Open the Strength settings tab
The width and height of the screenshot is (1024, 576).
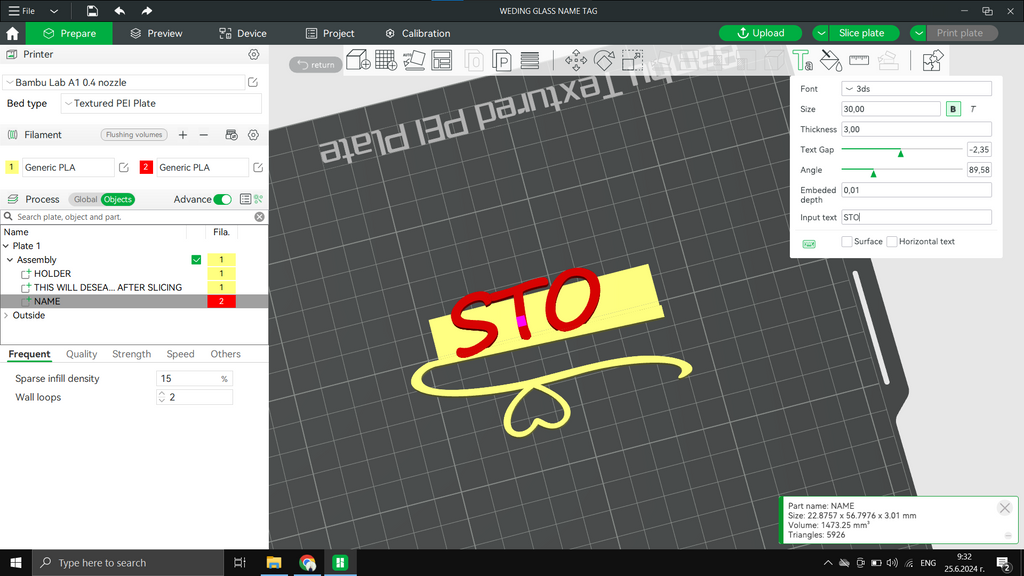click(131, 354)
